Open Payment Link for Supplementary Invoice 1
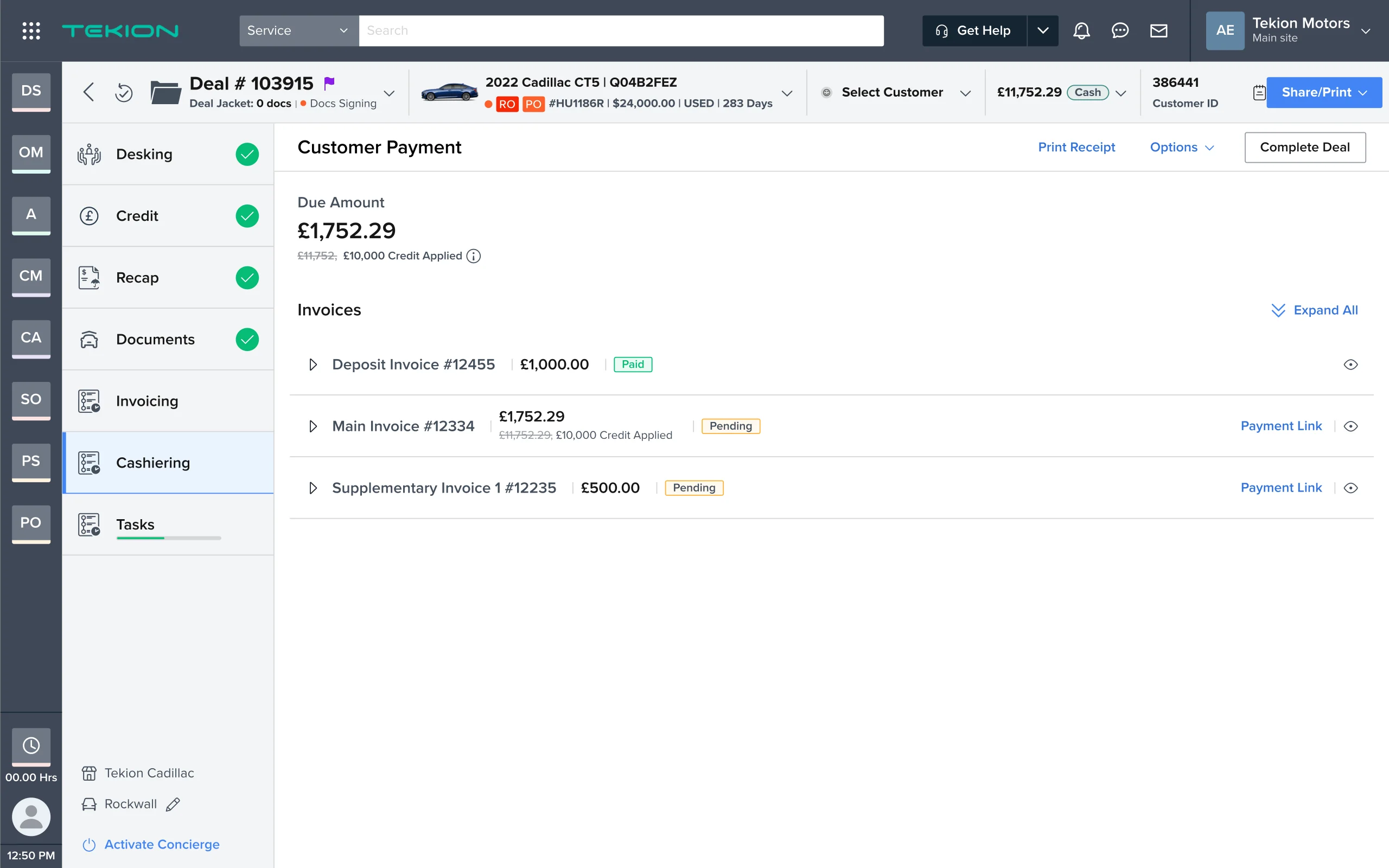This screenshot has width=1389, height=868. pyautogui.click(x=1281, y=488)
